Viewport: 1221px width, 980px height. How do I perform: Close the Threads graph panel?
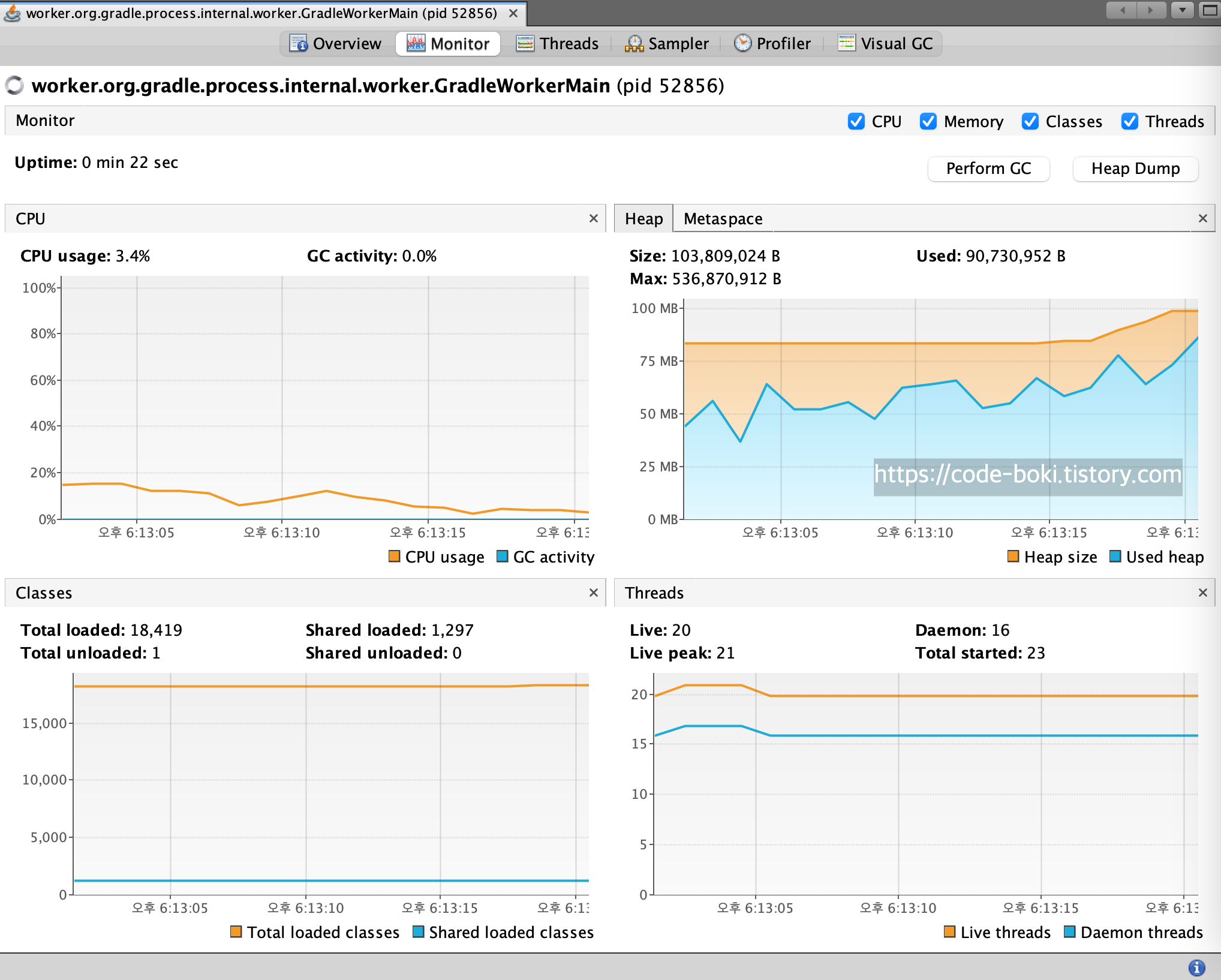click(1202, 593)
